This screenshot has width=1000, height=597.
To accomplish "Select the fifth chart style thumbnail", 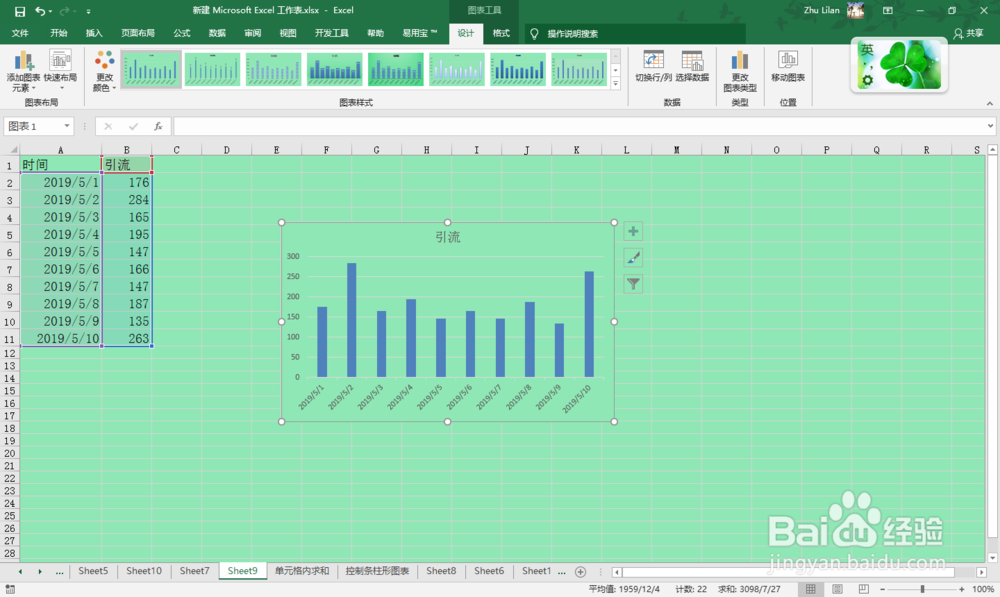I will pos(395,70).
